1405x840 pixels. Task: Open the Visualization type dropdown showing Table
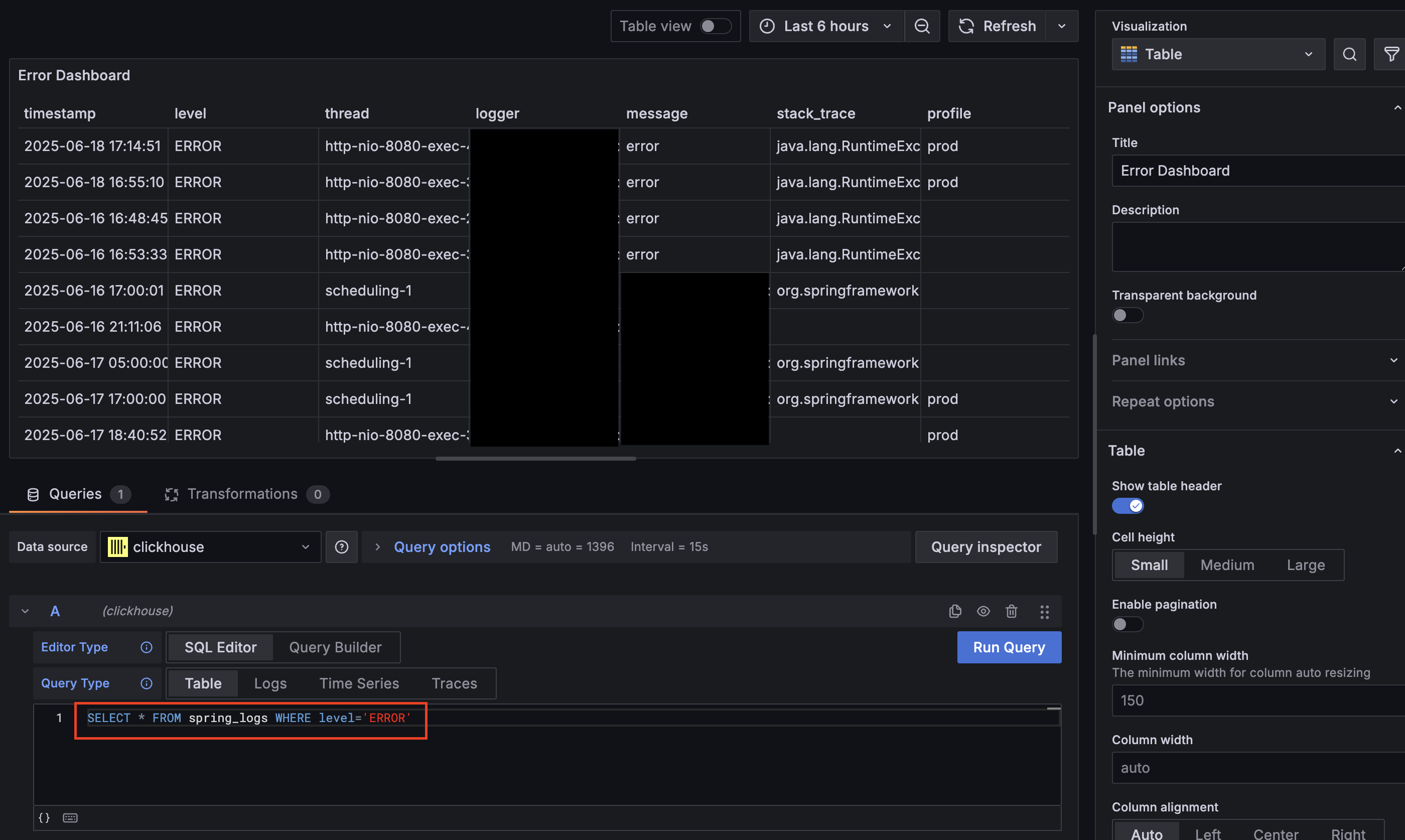(1218, 54)
